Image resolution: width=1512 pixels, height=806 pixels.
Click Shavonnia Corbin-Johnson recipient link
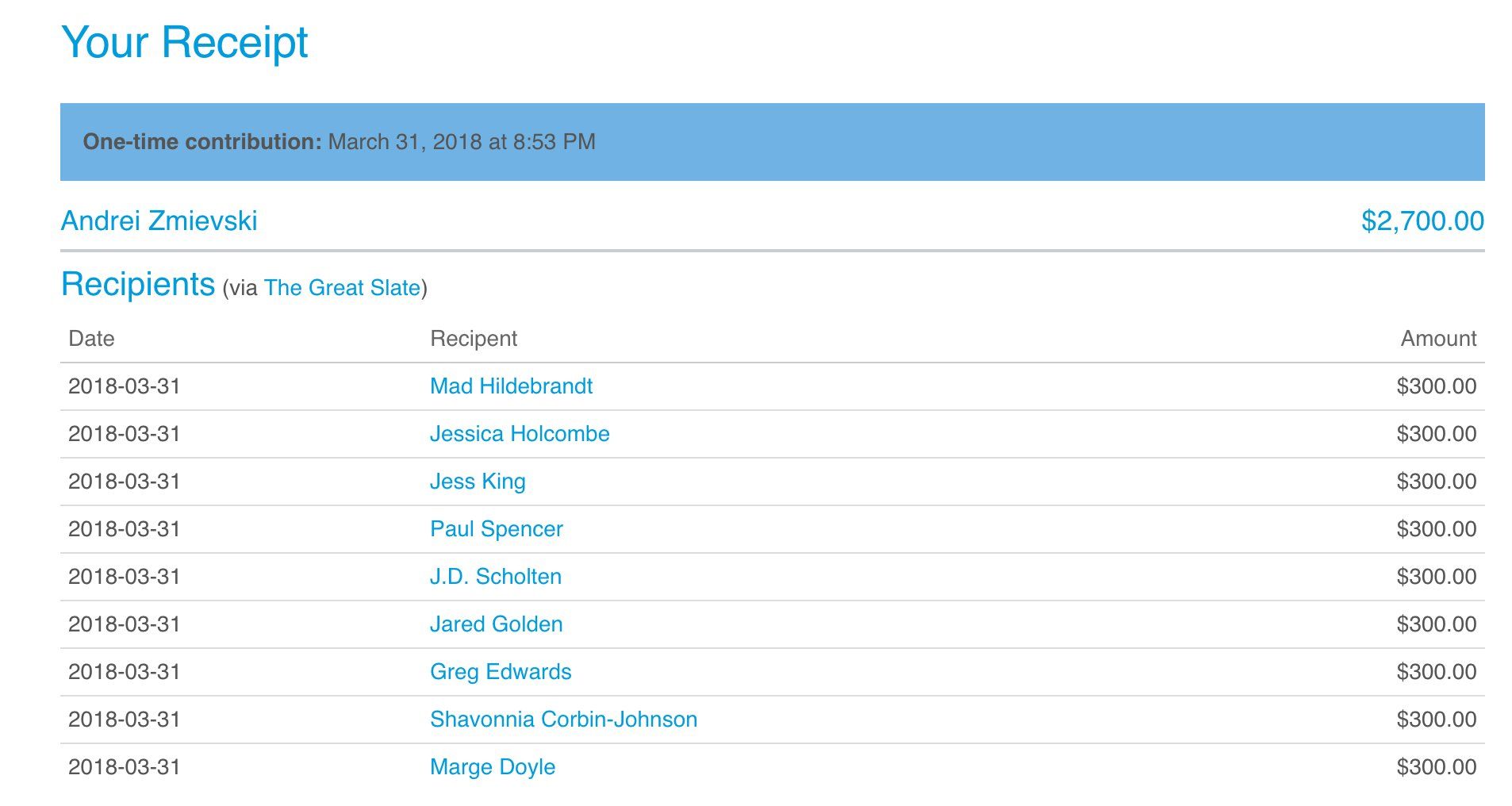pyautogui.click(x=563, y=720)
